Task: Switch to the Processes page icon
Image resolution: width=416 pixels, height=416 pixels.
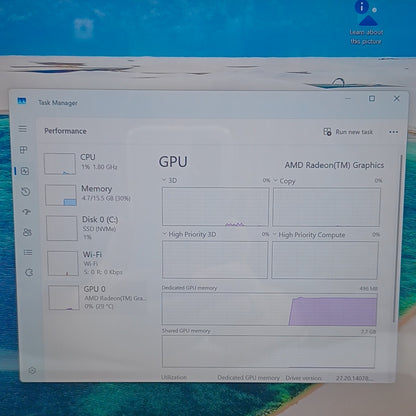Action: [x=23, y=150]
